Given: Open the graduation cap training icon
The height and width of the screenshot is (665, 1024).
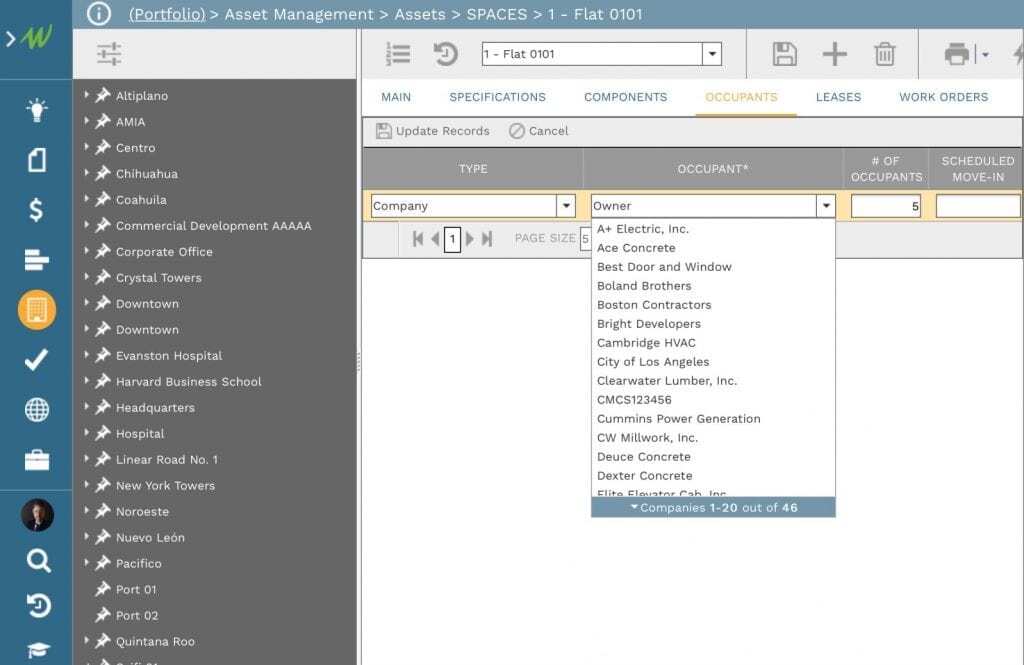Looking at the screenshot, I should (38, 650).
